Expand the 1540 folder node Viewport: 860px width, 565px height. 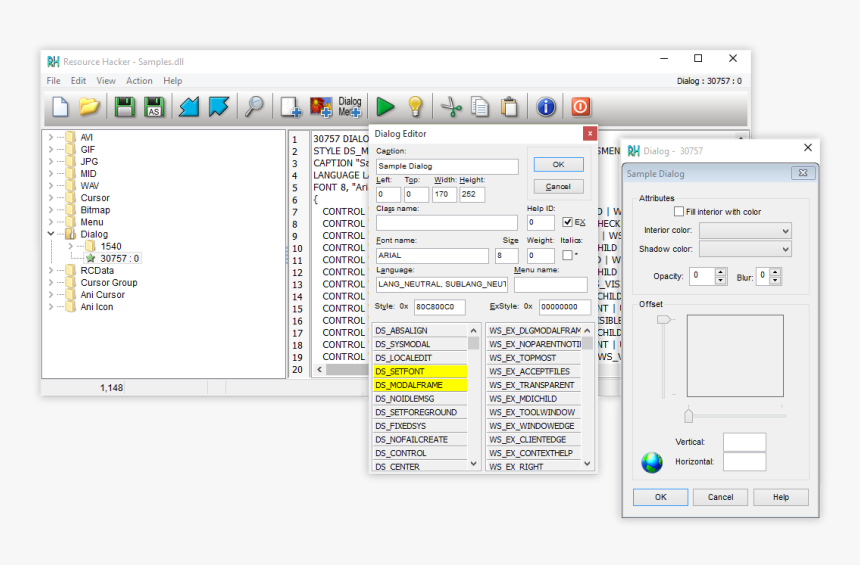(71, 246)
